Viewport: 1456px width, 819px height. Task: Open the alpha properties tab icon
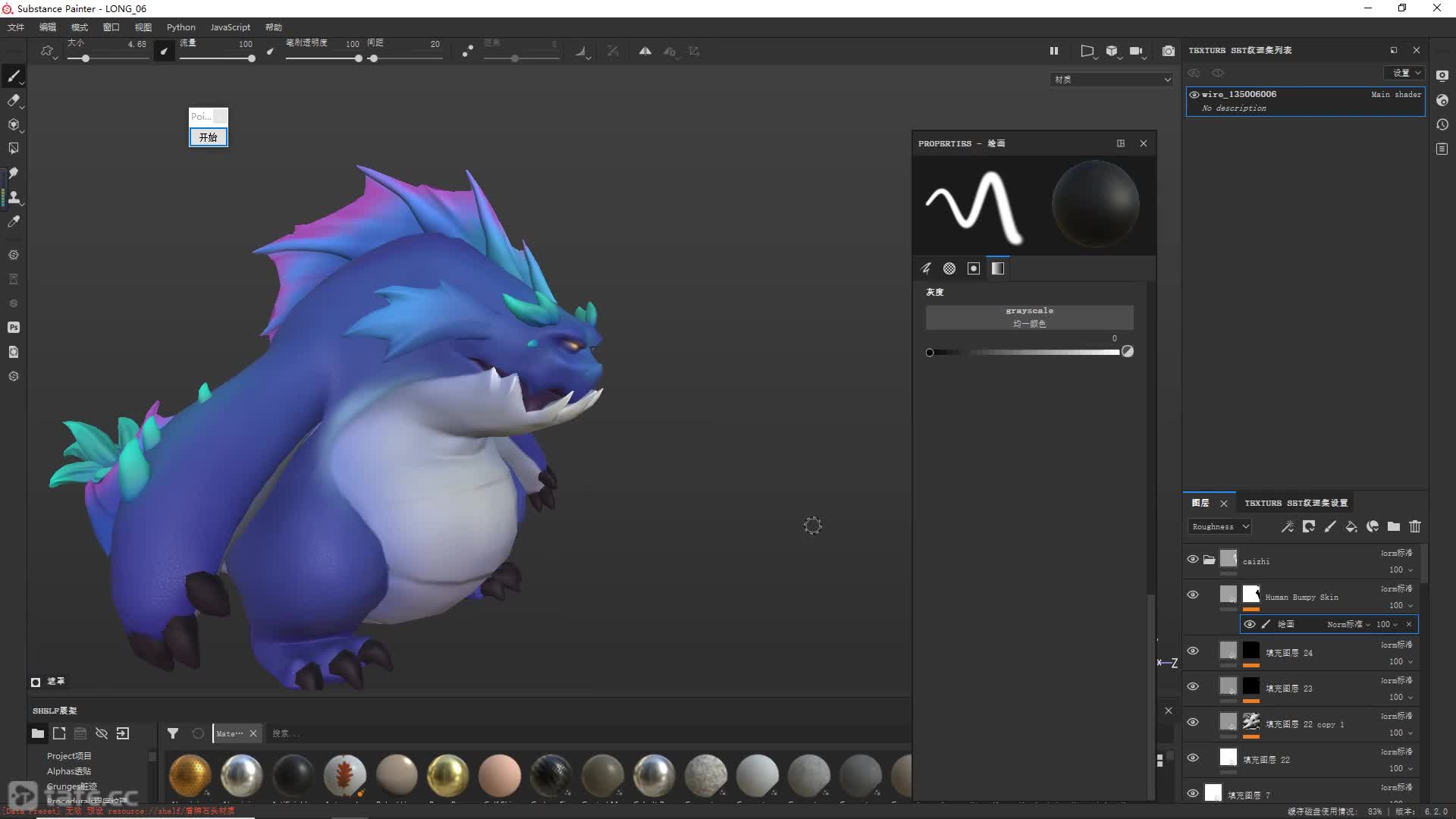(x=949, y=268)
